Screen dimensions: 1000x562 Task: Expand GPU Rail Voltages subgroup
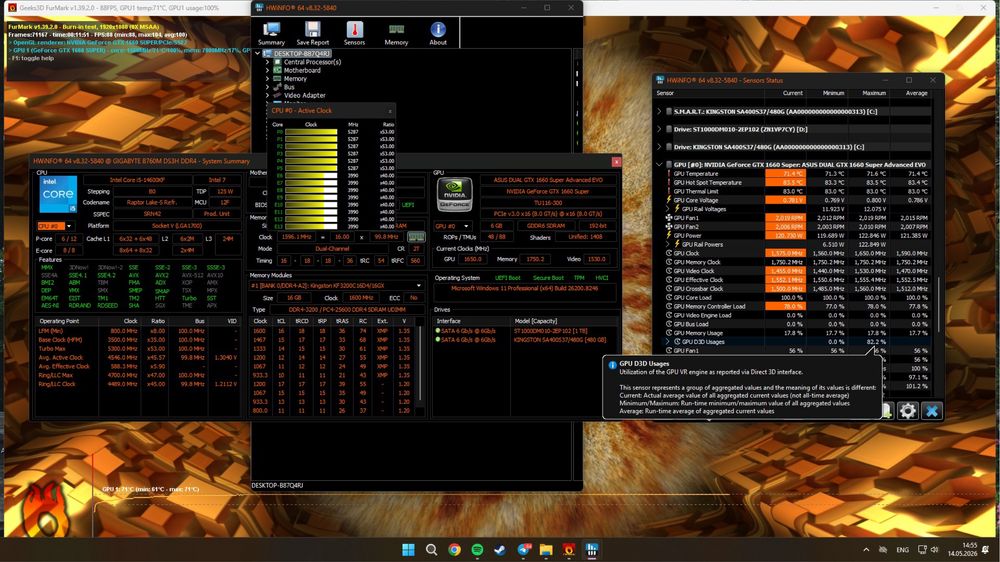668,209
